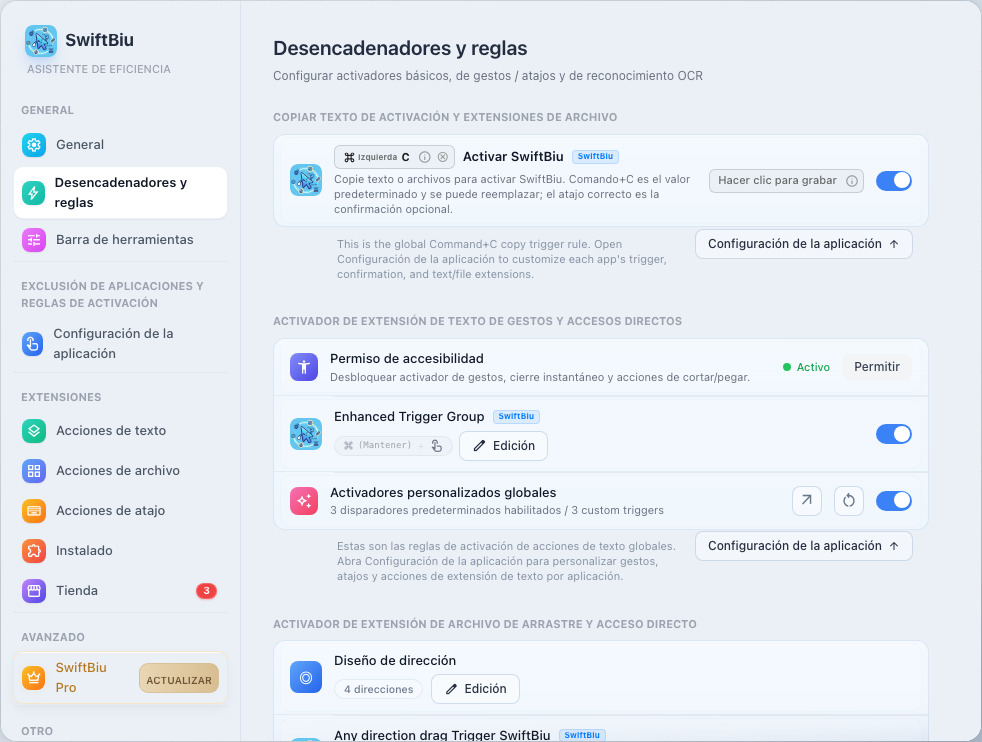
Task: Toggle the Enhanced Trigger Group switch
Action: click(893, 434)
